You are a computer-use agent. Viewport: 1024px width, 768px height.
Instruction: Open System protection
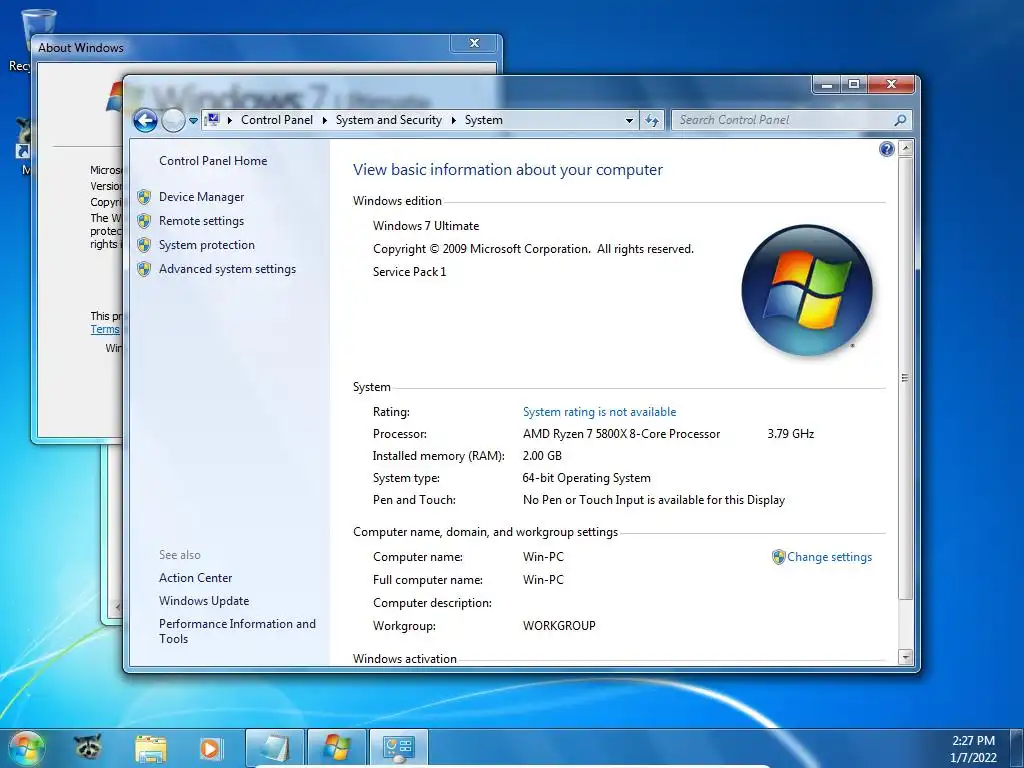tap(206, 245)
